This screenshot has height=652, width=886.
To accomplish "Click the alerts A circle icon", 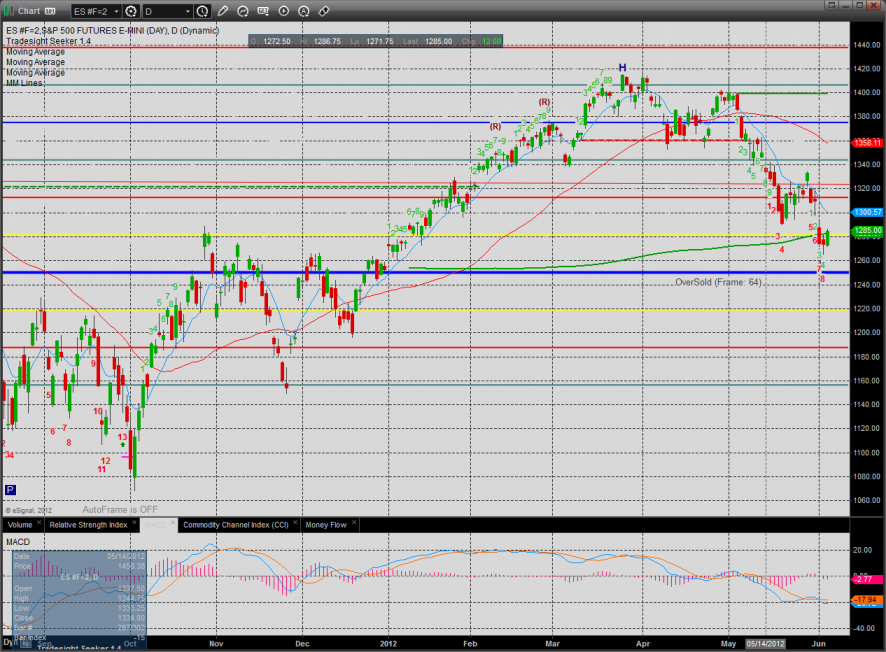I will [x=304, y=11].
